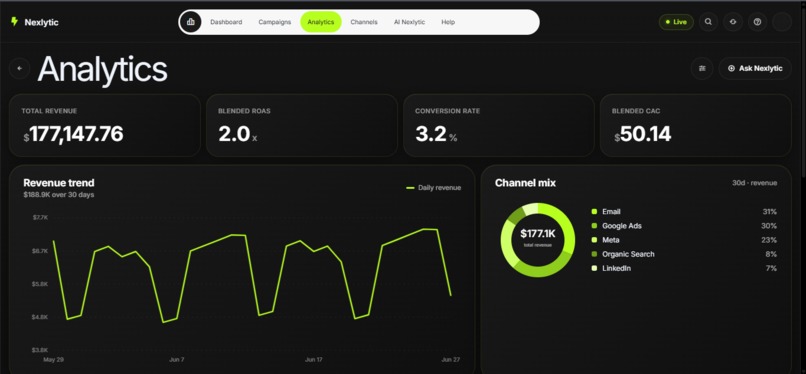Open the AI Nexlytic tab

pyautogui.click(x=409, y=22)
